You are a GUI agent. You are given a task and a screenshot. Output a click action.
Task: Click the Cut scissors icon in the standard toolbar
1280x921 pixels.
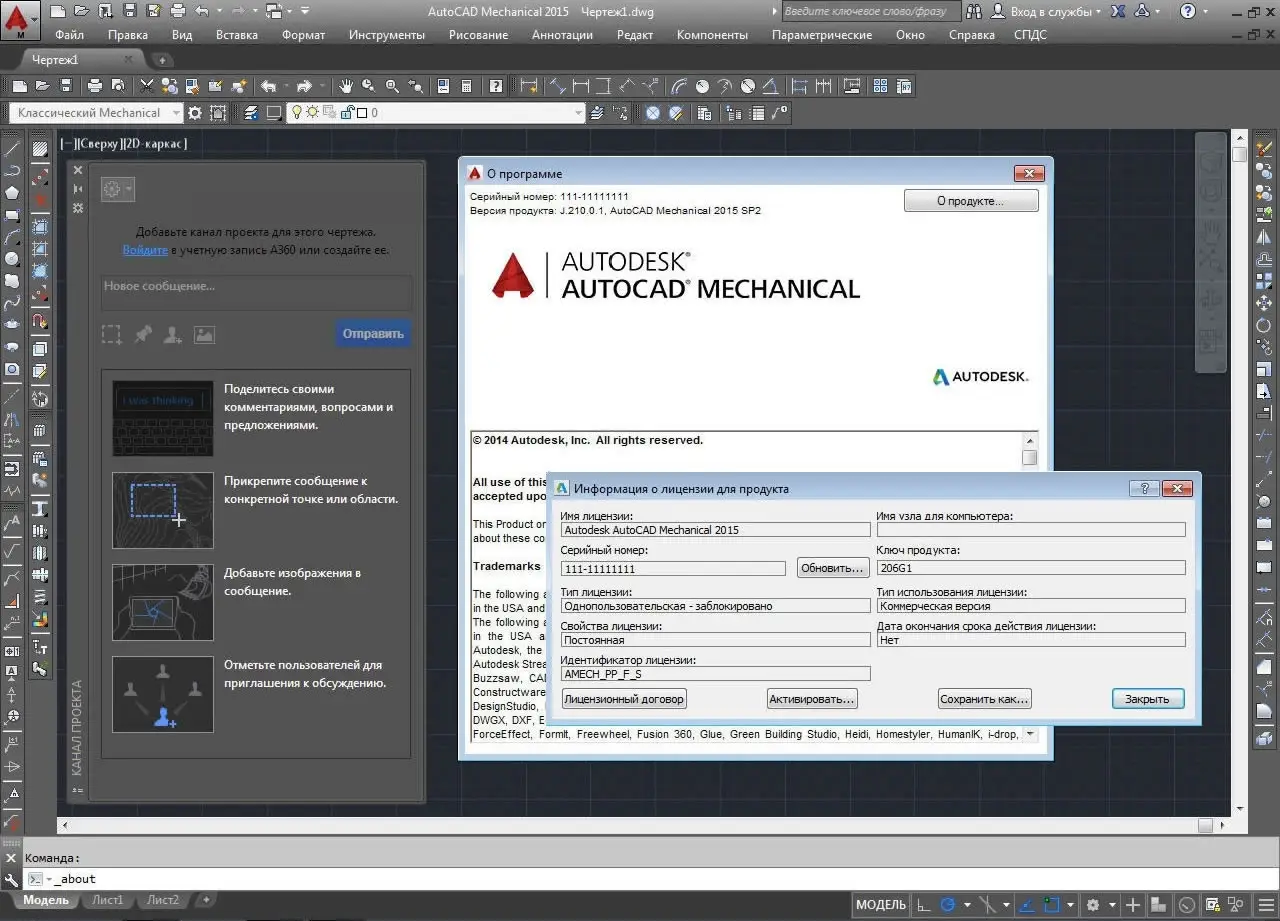[147, 86]
